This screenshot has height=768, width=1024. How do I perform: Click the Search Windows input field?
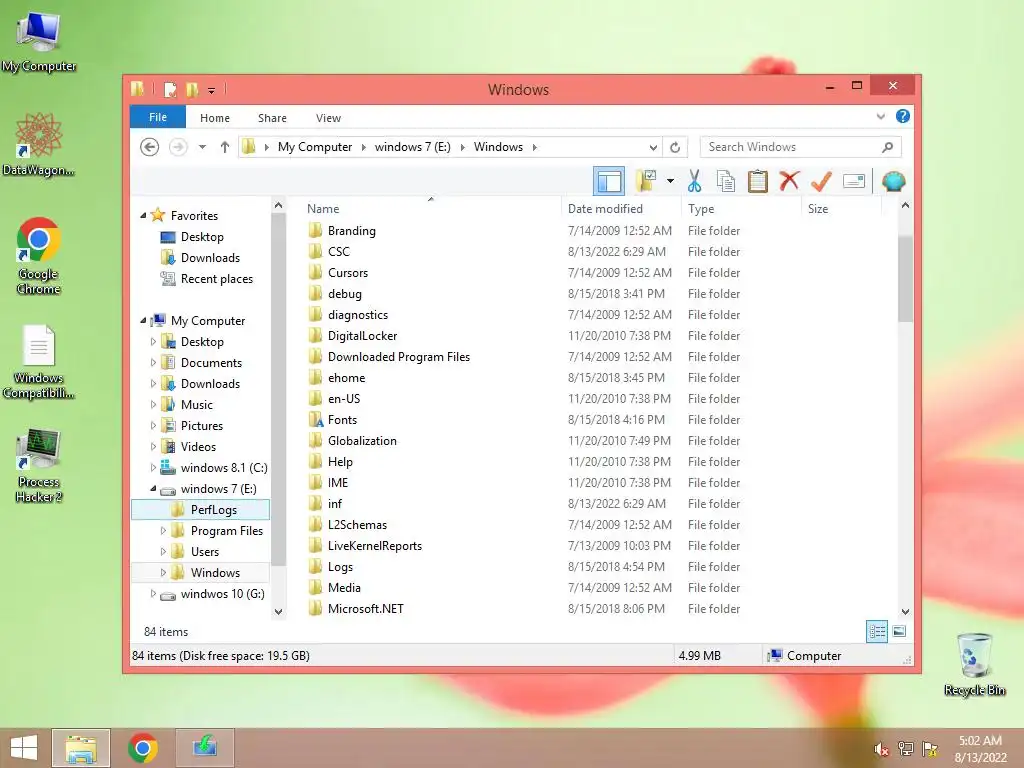pyautogui.click(x=792, y=147)
